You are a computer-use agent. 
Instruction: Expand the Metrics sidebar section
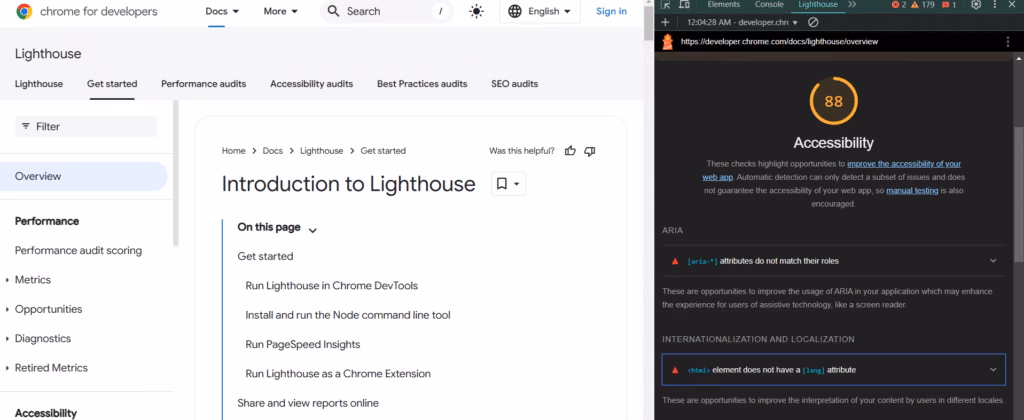coord(8,280)
